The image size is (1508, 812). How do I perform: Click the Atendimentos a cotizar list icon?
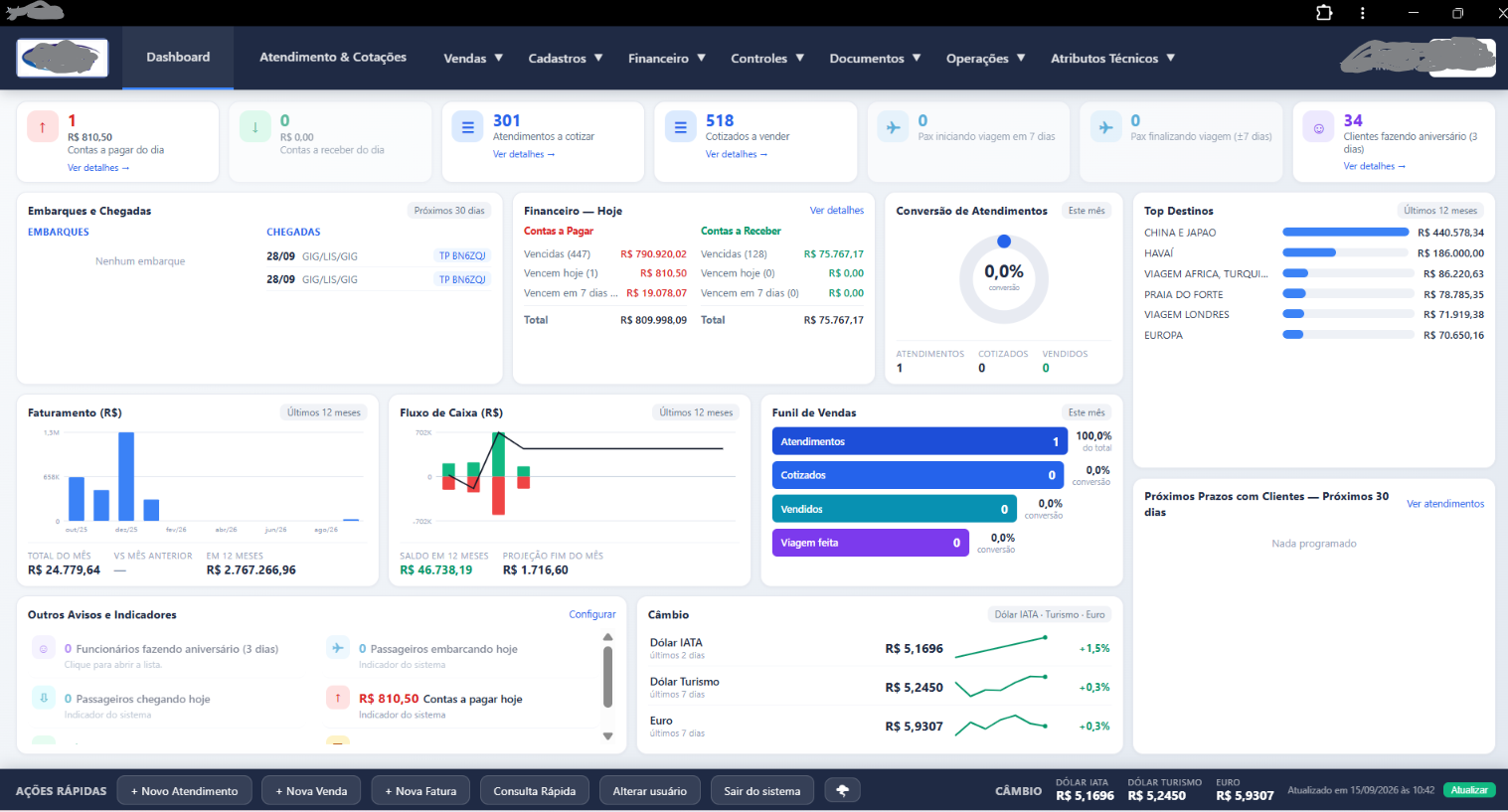(x=468, y=126)
